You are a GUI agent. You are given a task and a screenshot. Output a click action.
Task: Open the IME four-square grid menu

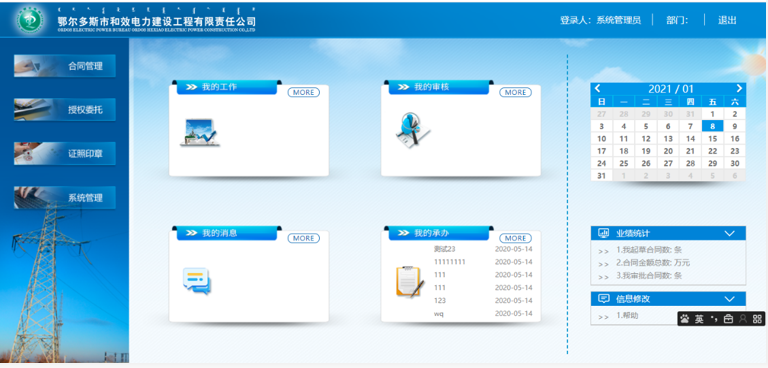[757, 319]
